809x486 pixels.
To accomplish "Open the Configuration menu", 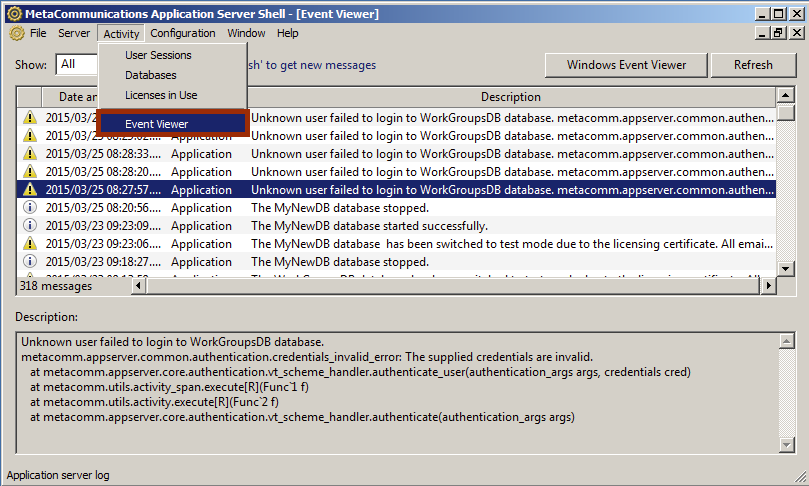I will (x=183, y=33).
